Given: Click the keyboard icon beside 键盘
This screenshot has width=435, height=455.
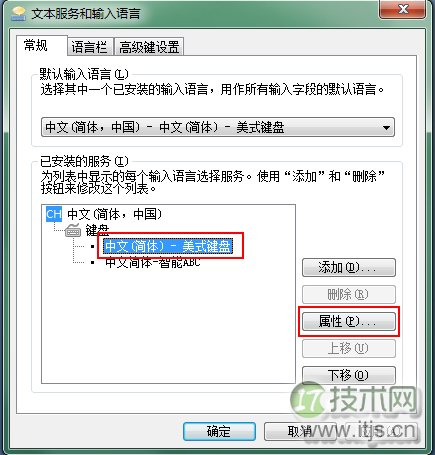Looking at the screenshot, I should [x=73, y=230].
